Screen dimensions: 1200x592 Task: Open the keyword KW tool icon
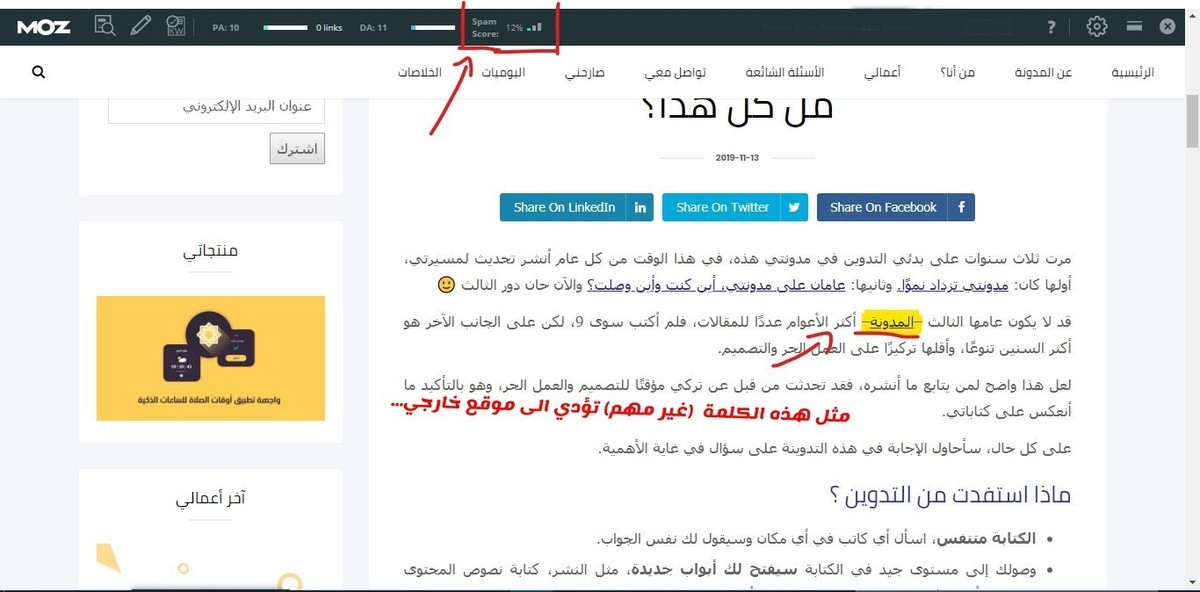(x=176, y=27)
